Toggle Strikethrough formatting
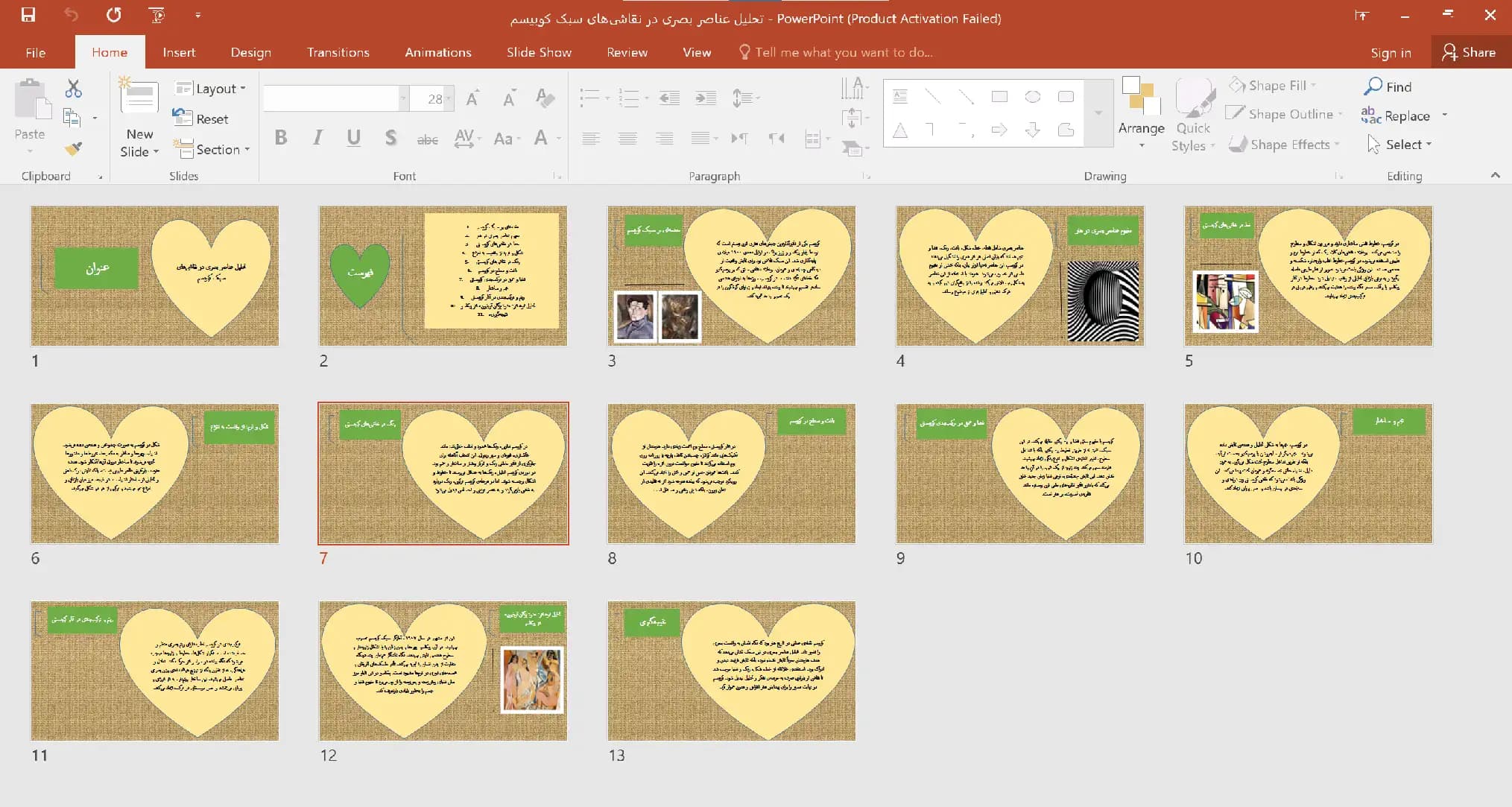Screen dimensions: 1512x807 pyautogui.click(x=427, y=139)
